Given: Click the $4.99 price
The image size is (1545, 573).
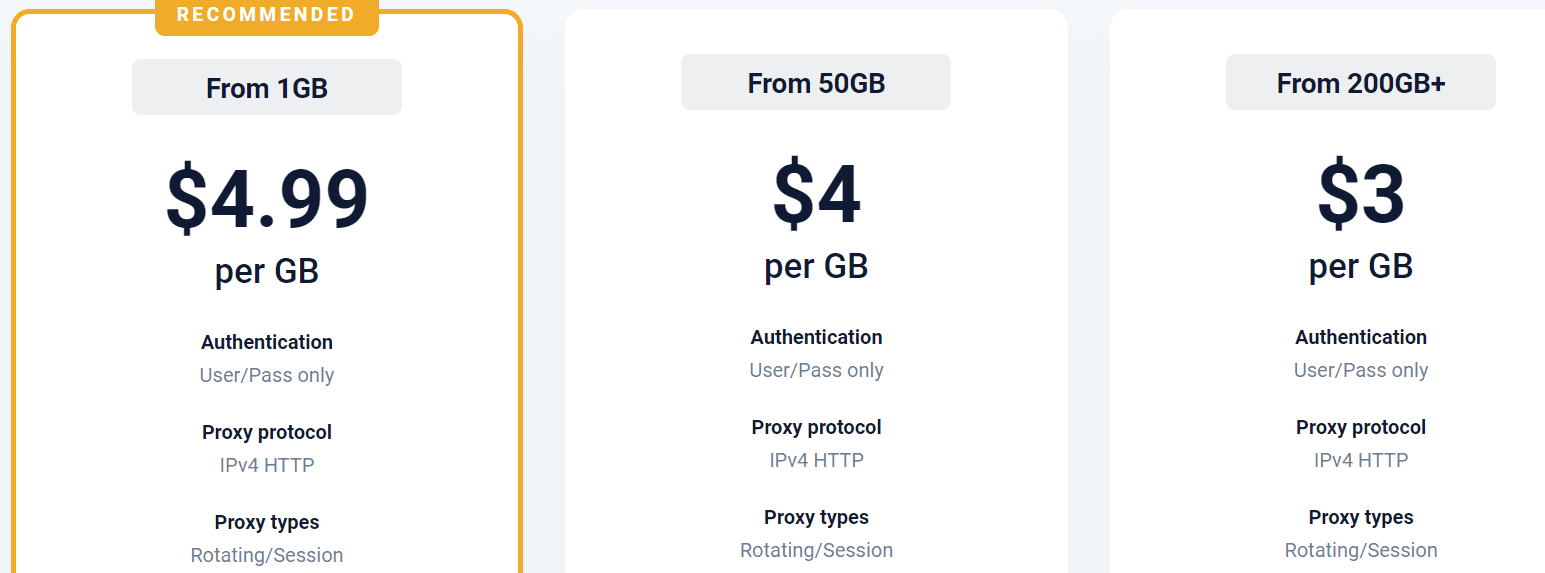Looking at the screenshot, I should tap(267, 199).
